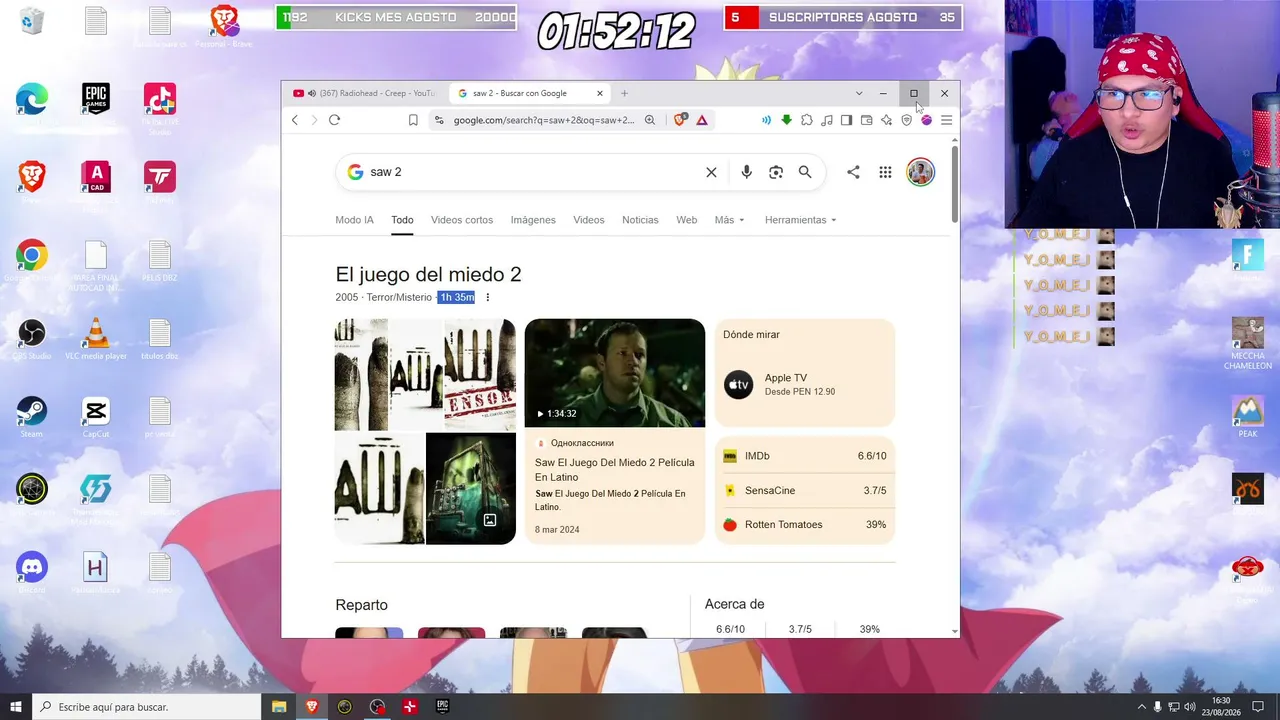Open the Saw censored poster image
This screenshot has height=720, width=1280.
click(480, 375)
